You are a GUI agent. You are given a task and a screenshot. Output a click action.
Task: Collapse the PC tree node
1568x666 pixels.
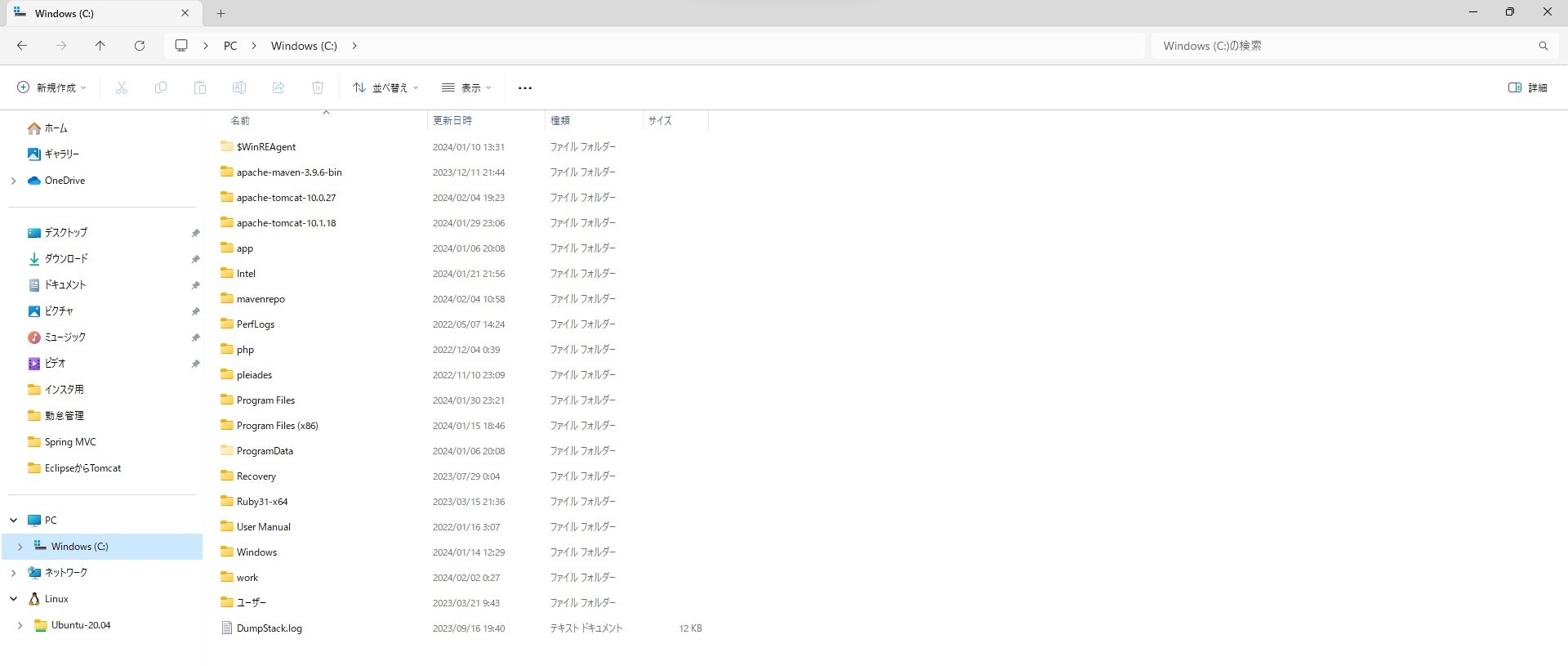13,521
